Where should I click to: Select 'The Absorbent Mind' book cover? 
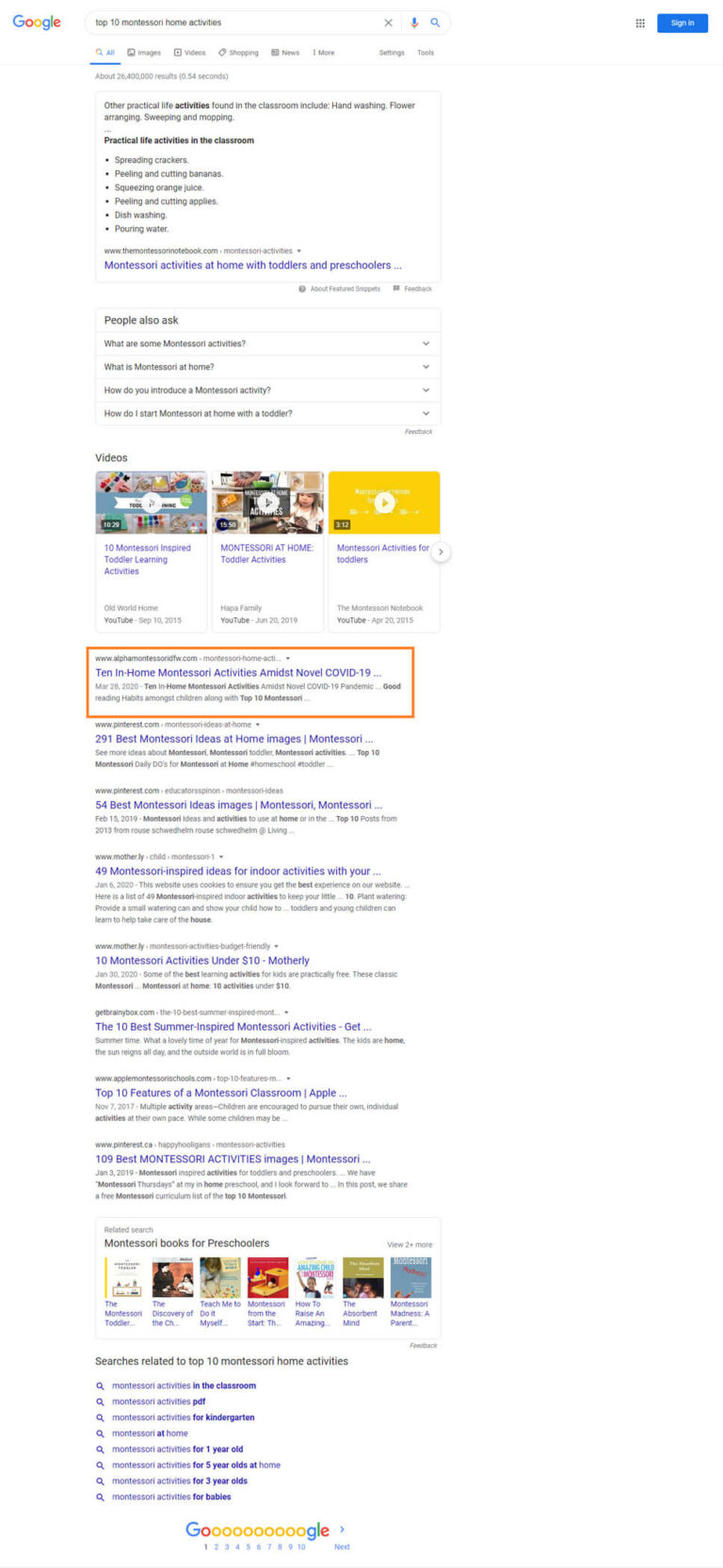pyautogui.click(x=363, y=1278)
